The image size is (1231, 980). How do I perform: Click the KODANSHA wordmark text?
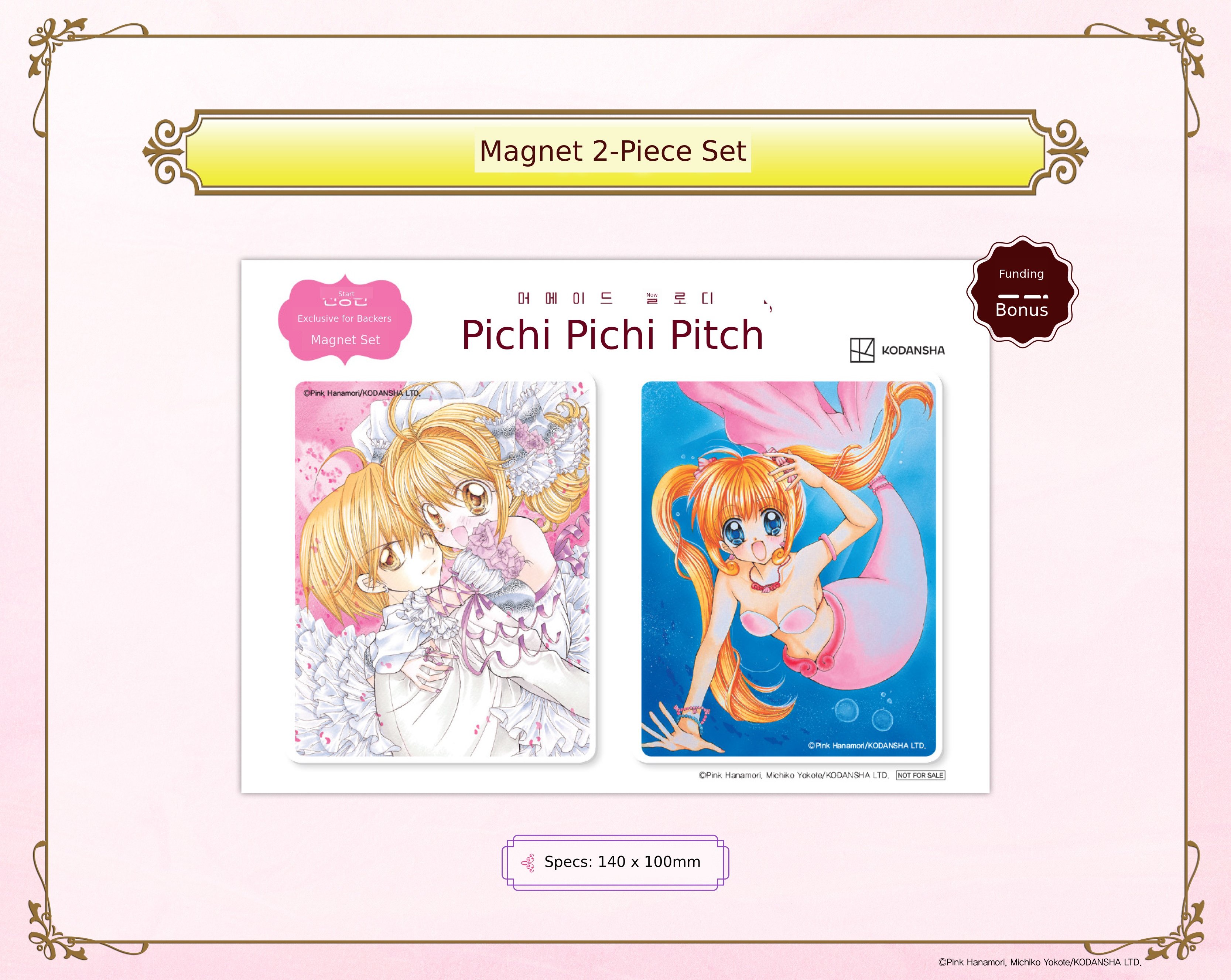913,351
